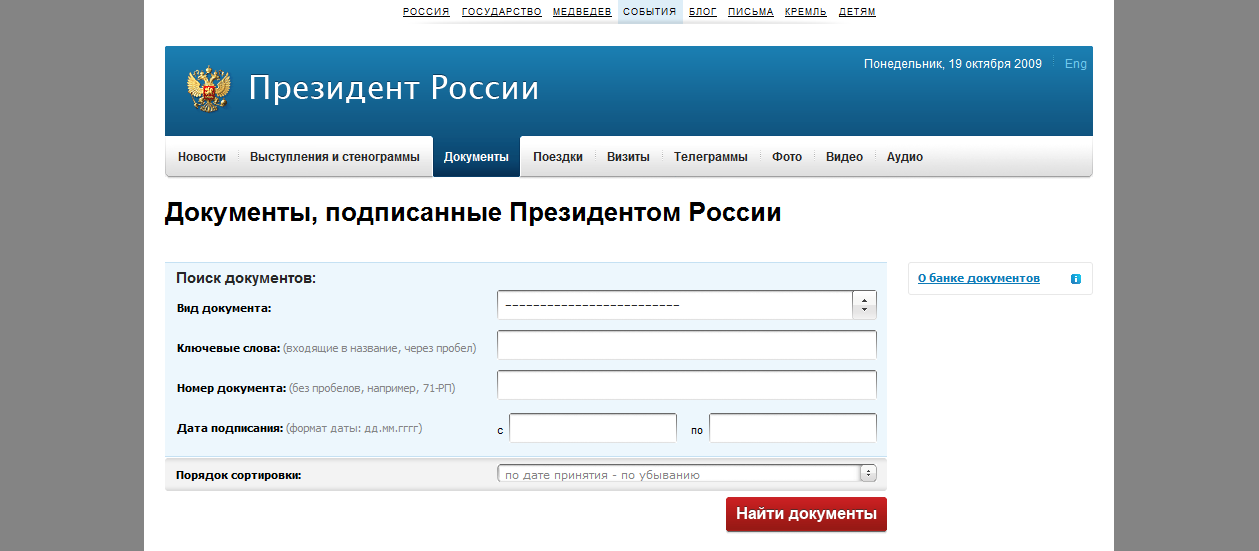Open the Порядок сортировки dropdown
Viewport: 1259px width, 551px height.
(686, 474)
